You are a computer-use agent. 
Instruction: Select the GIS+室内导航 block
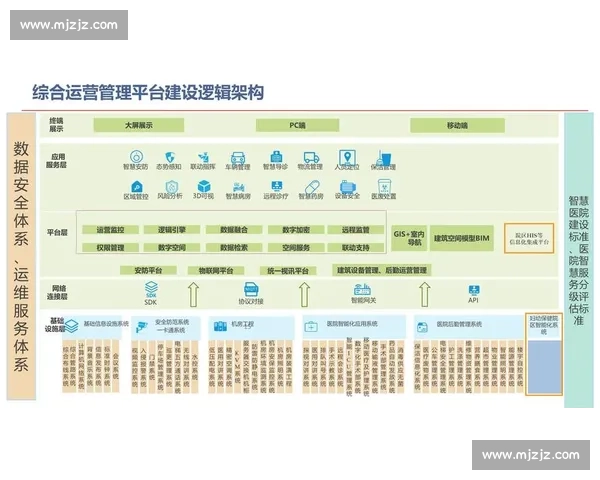(409, 238)
